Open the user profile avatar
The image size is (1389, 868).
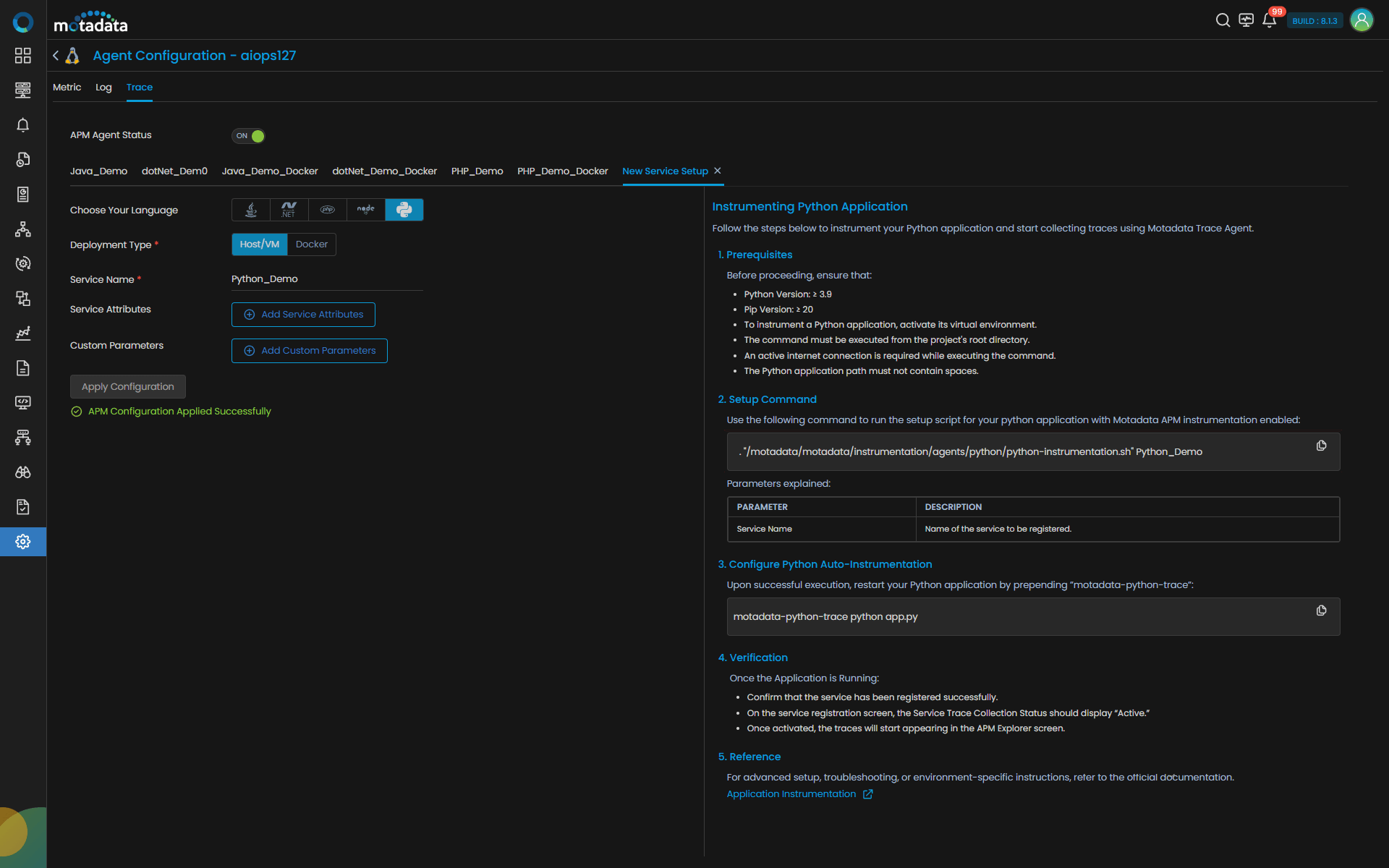(1362, 20)
